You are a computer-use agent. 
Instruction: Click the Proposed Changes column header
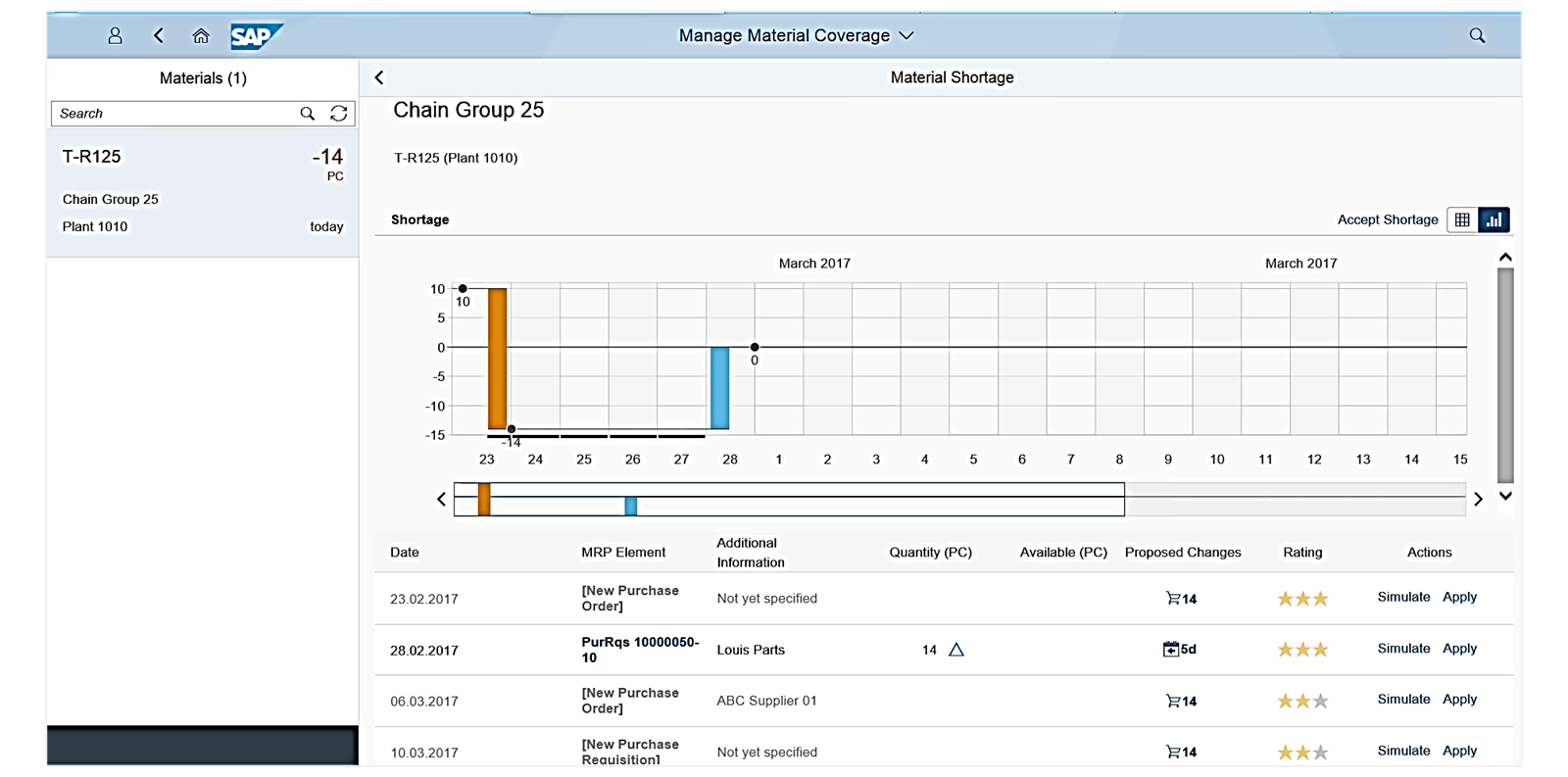coord(1183,553)
